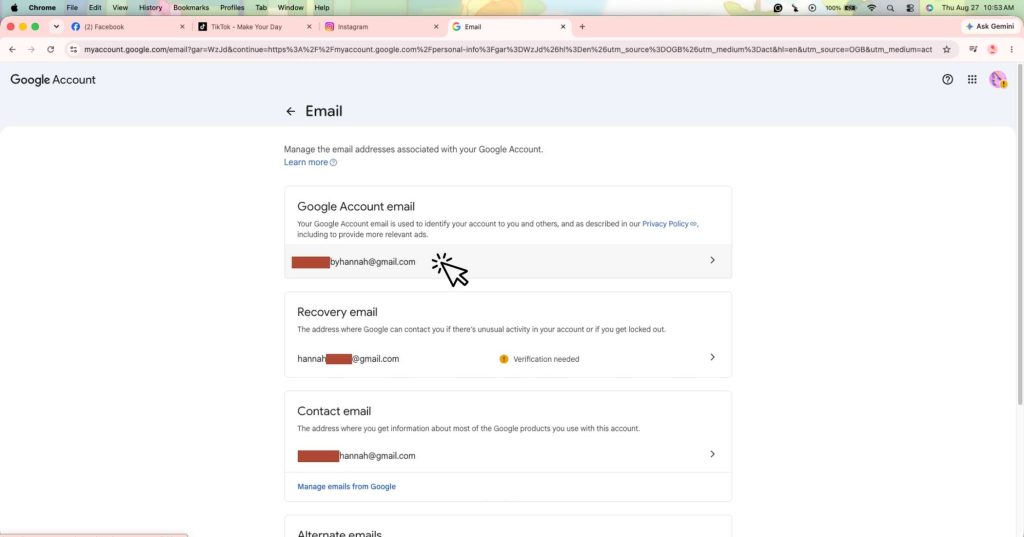Click the site information icon in address bar
The height and width of the screenshot is (537, 1024).
click(x=73, y=49)
